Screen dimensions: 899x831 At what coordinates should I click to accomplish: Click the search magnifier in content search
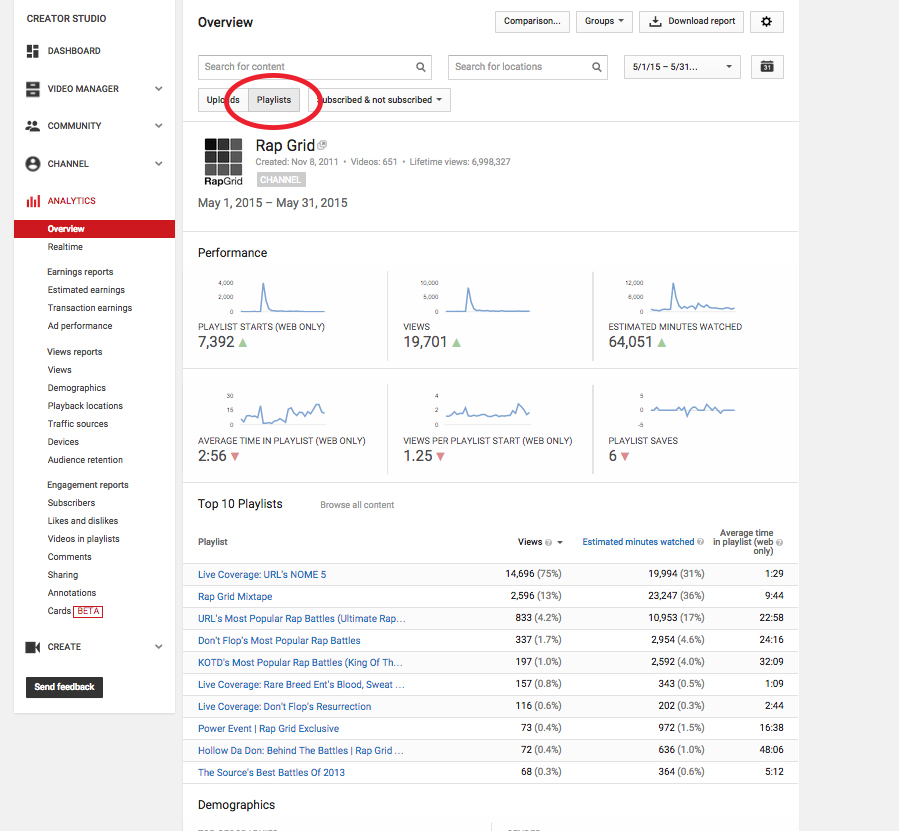[x=420, y=67]
